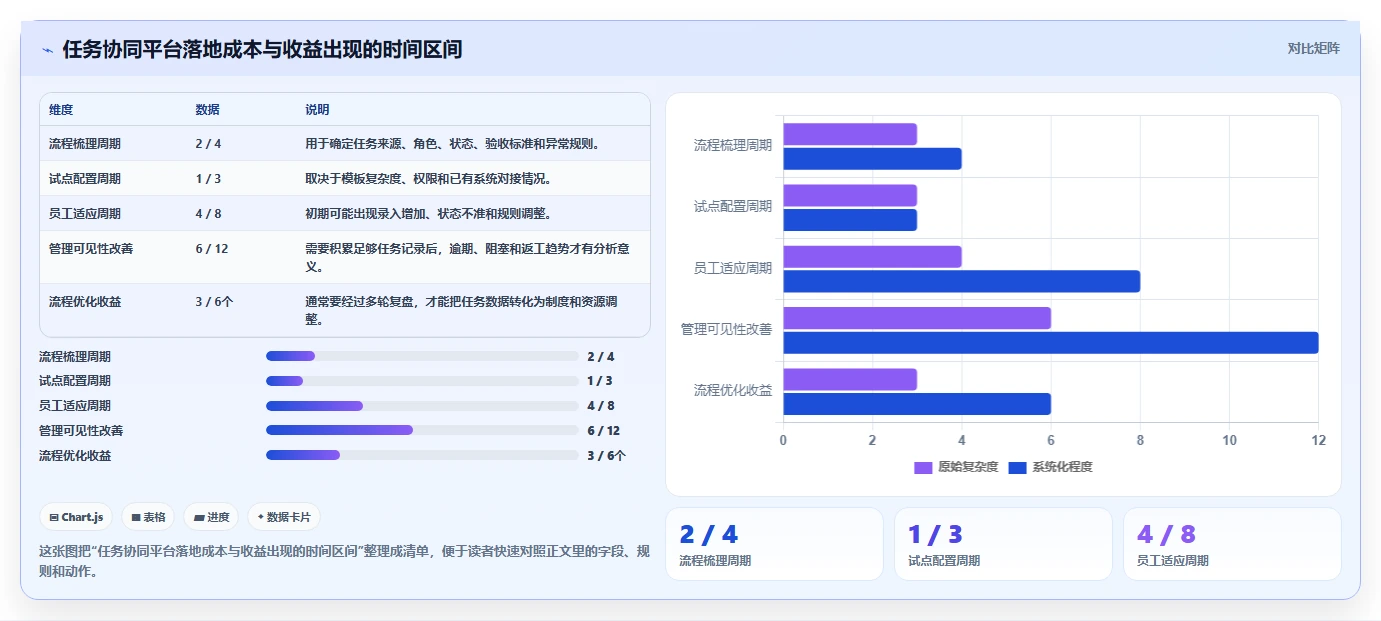Click the small icon before the page title
1381x621 pixels.
(x=47, y=50)
